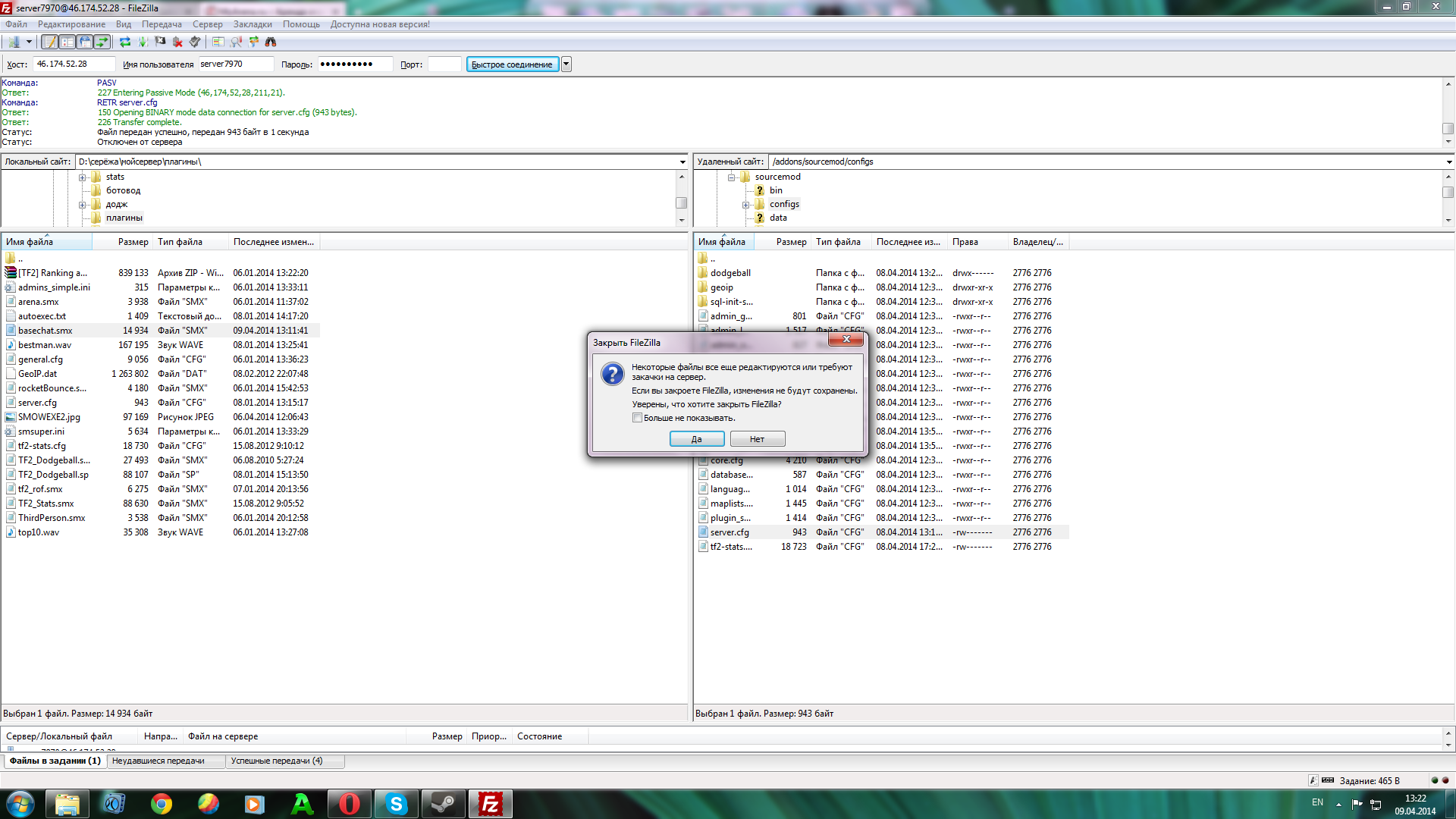Show hidden system tray icons arrow
Image resolution: width=1456 pixels, height=819 pixels.
pos(1338,804)
